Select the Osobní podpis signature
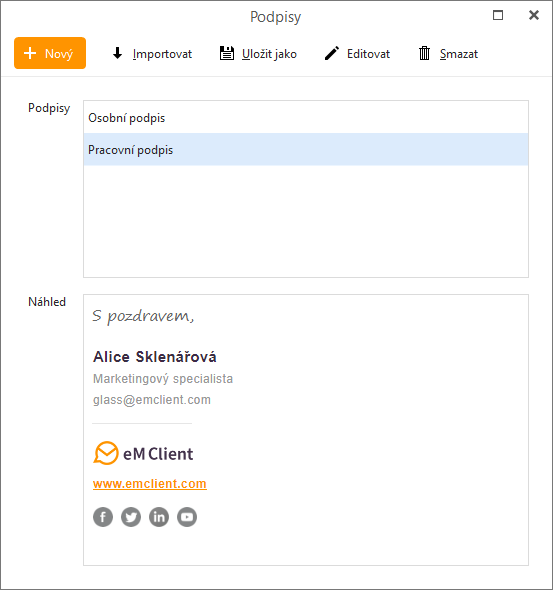553x590 pixels. click(306, 117)
